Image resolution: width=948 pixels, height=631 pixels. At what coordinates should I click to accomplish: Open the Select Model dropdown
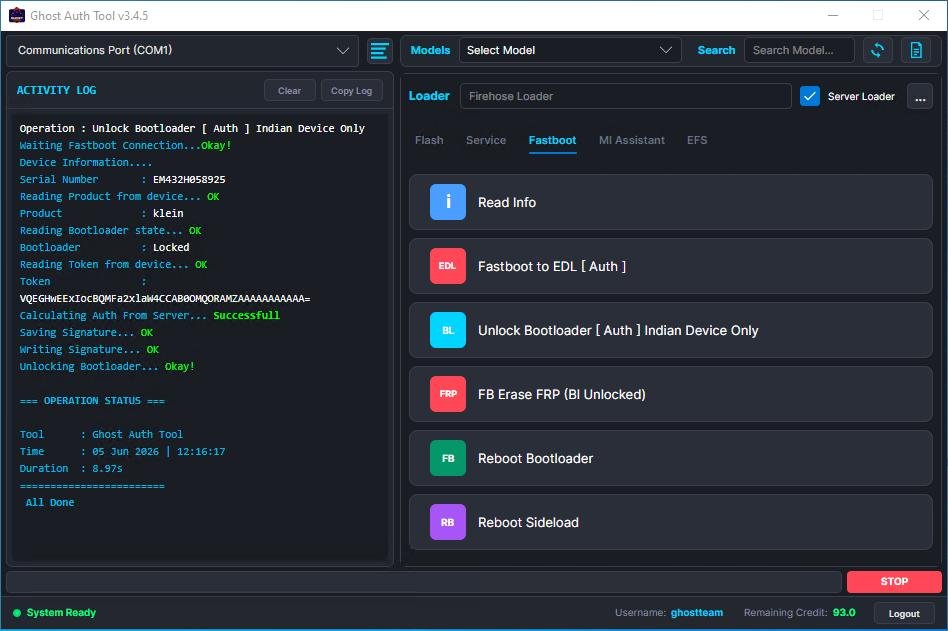point(570,50)
